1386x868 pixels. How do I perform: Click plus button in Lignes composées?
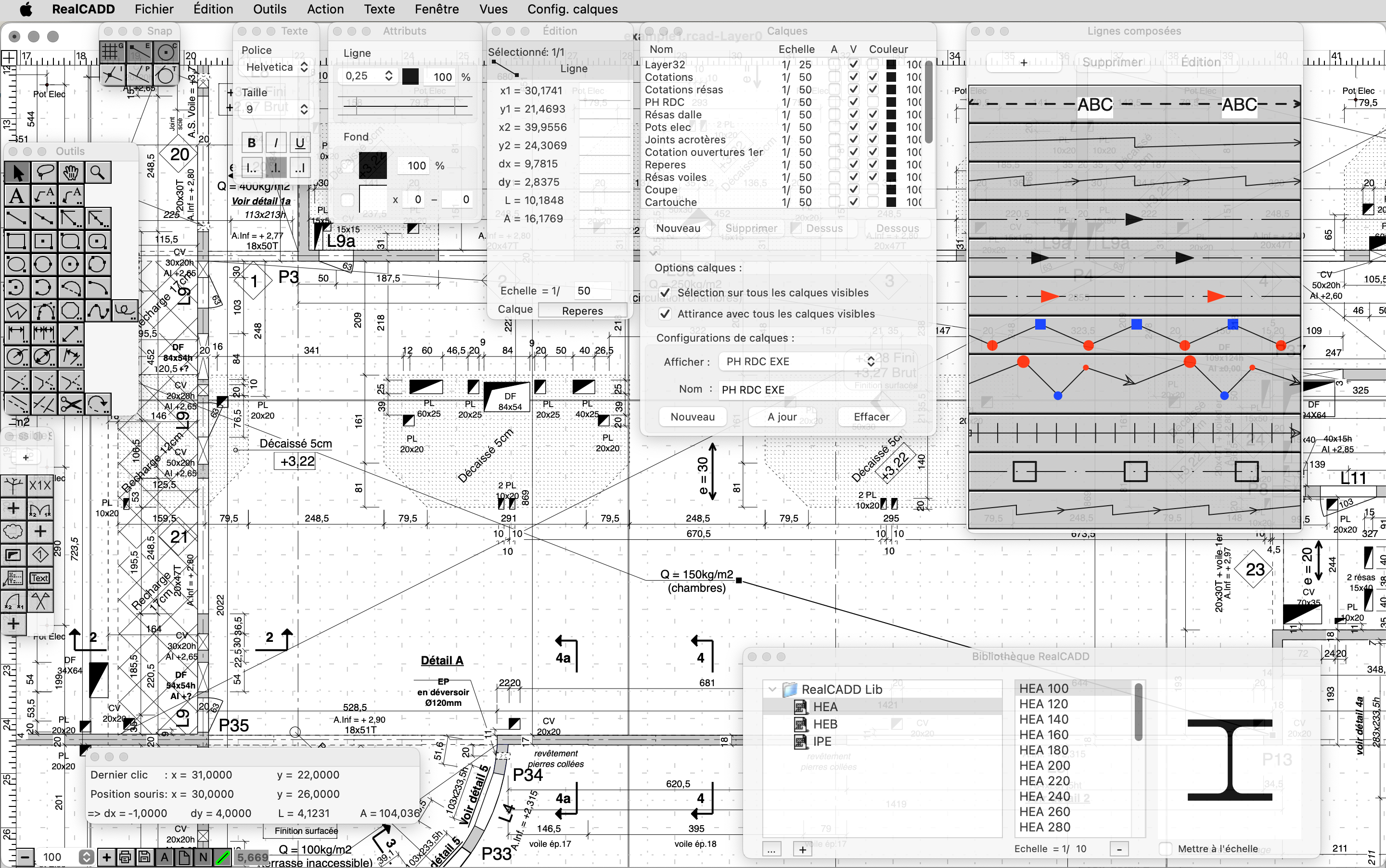tap(1024, 63)
